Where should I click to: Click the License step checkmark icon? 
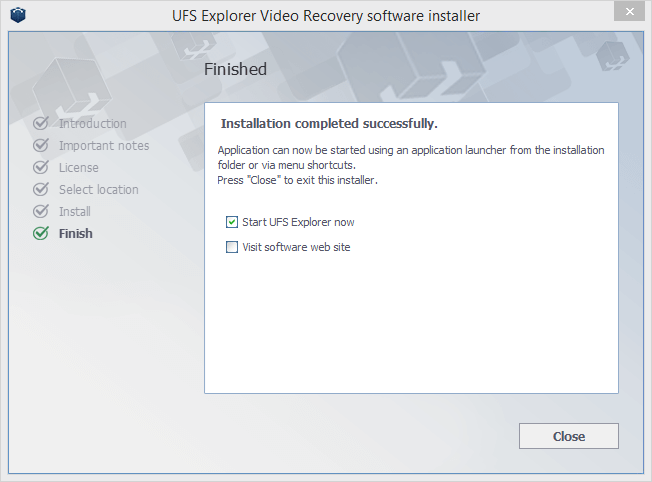click(x=41, y=167)
